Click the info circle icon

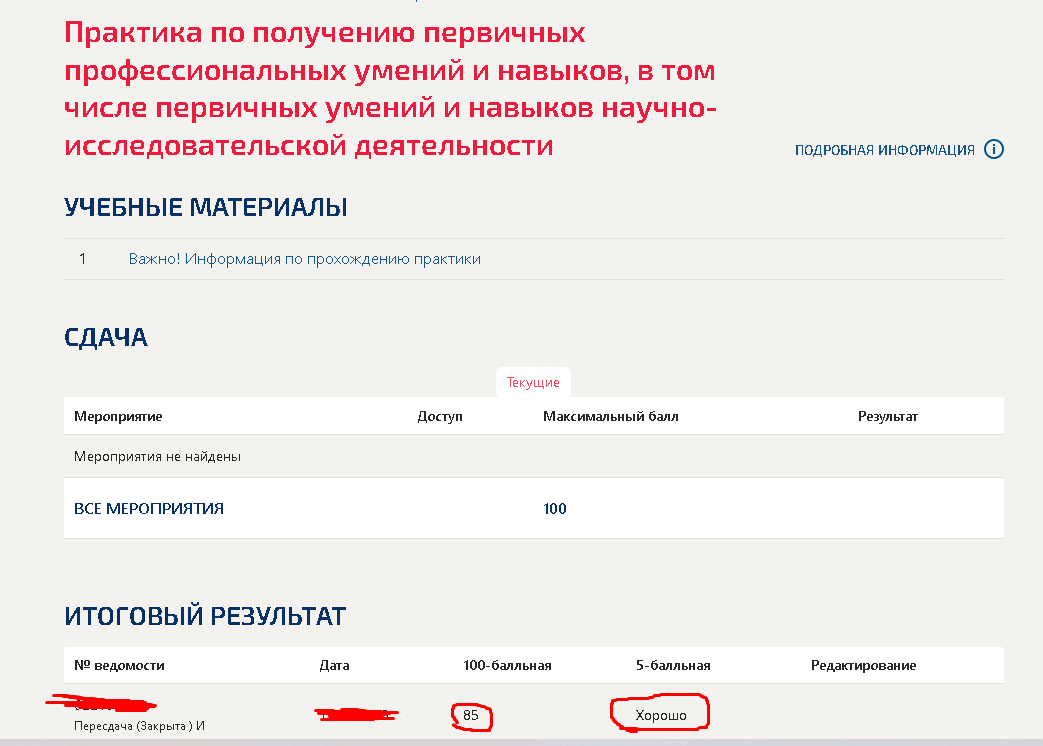coord(994,150)
